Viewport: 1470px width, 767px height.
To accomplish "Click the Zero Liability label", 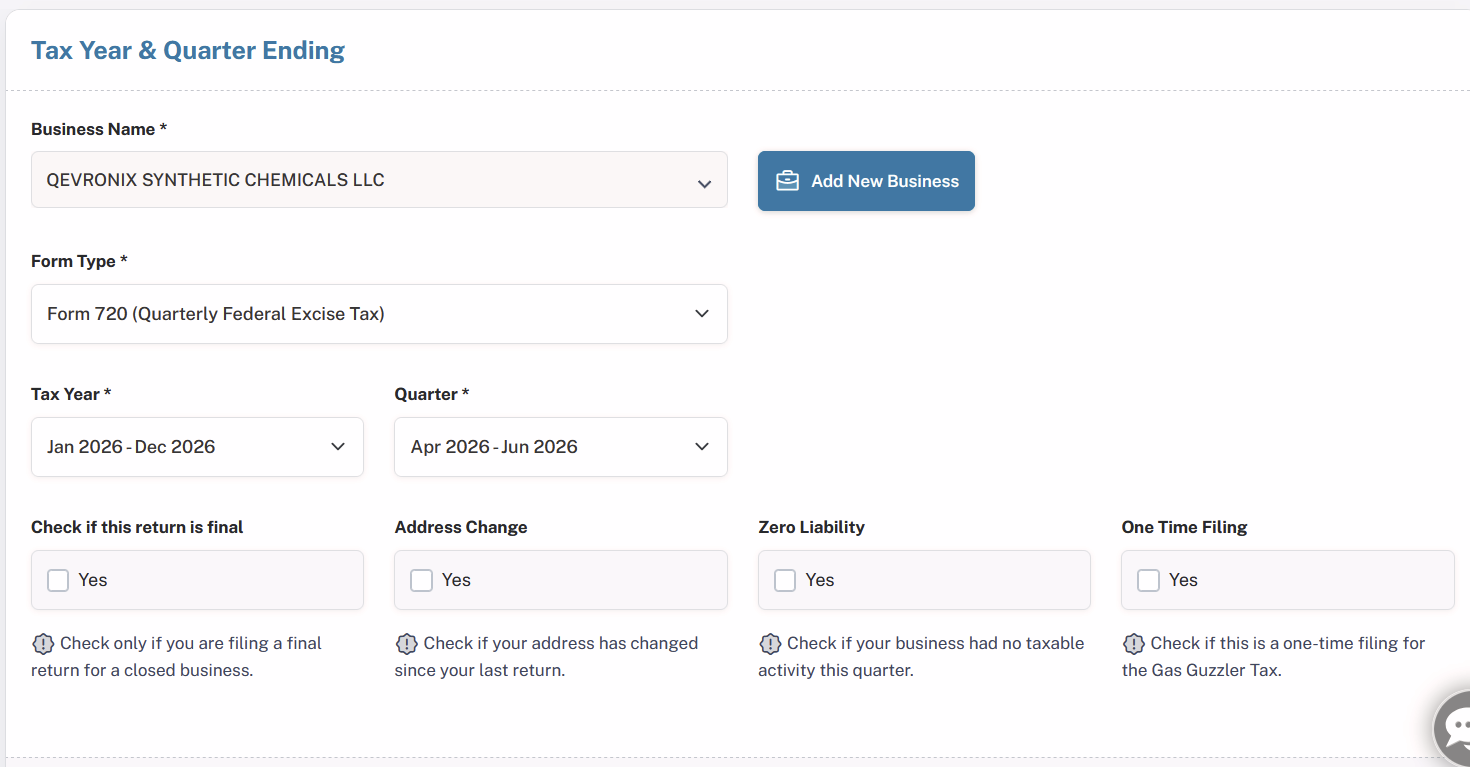I will click(x=811, y=527).
